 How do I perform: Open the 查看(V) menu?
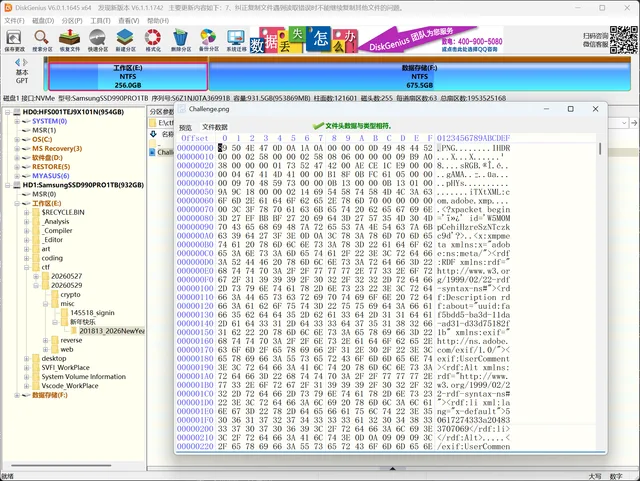pyautogui.click(x=129, y=21)
